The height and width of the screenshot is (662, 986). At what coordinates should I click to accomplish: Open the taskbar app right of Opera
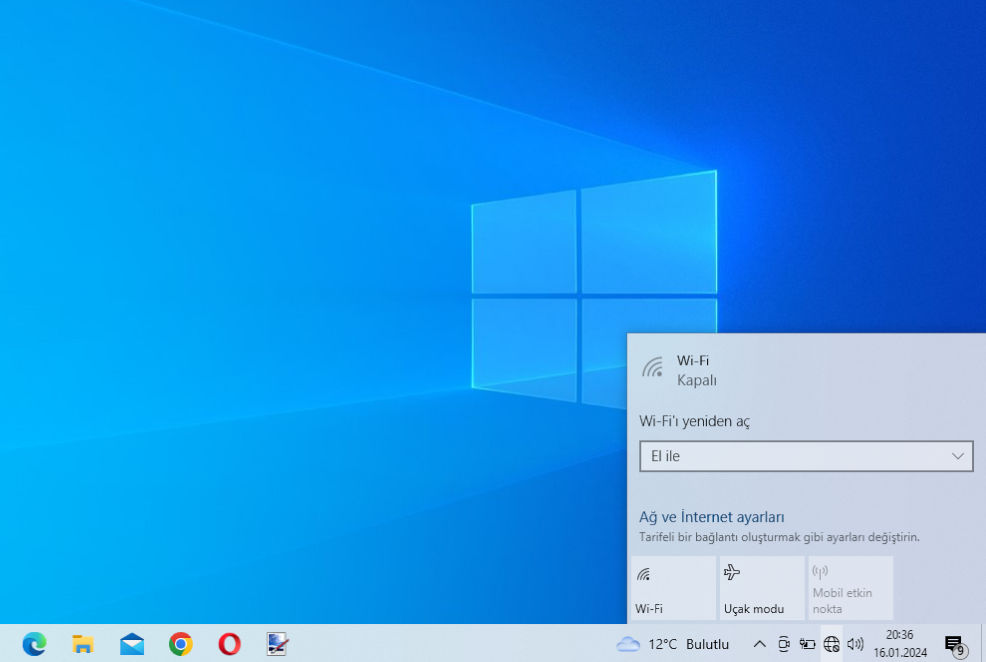point(278,644)
